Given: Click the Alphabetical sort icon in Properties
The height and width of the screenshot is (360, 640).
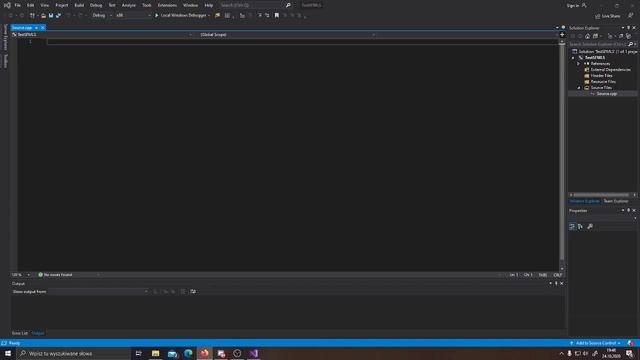Looking at the screenshot, I should [580, 227].
